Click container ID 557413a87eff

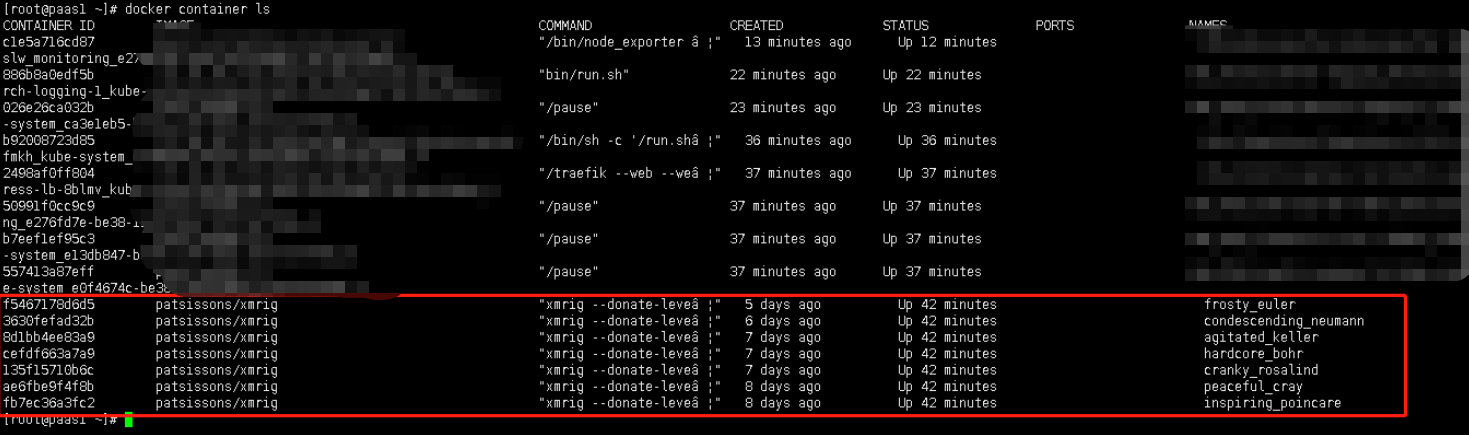pyautogui.click(x=49, y=272)
